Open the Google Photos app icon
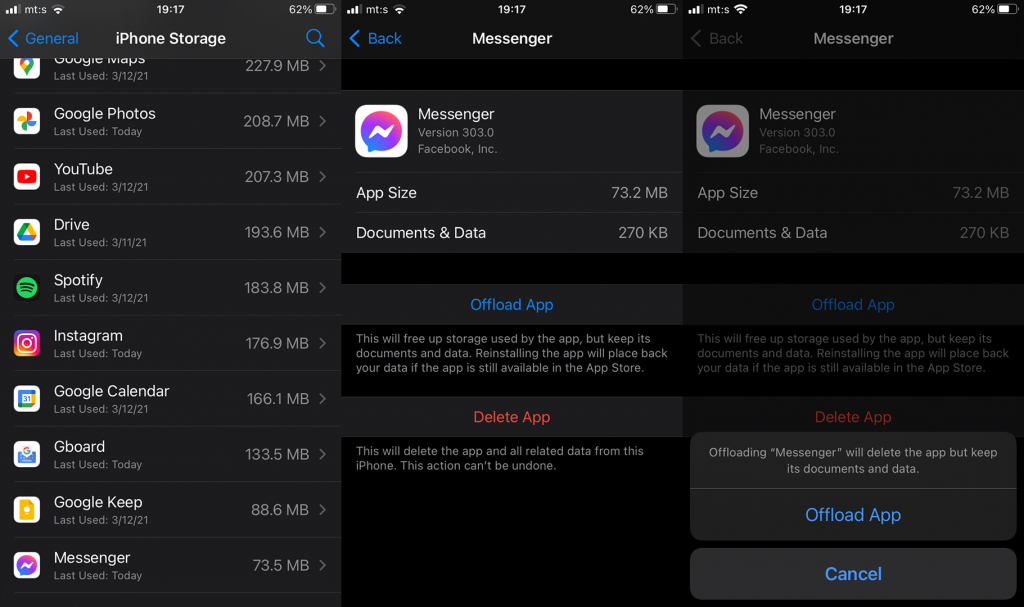This screenshot has height=607, width=1024. click(27, 122)
